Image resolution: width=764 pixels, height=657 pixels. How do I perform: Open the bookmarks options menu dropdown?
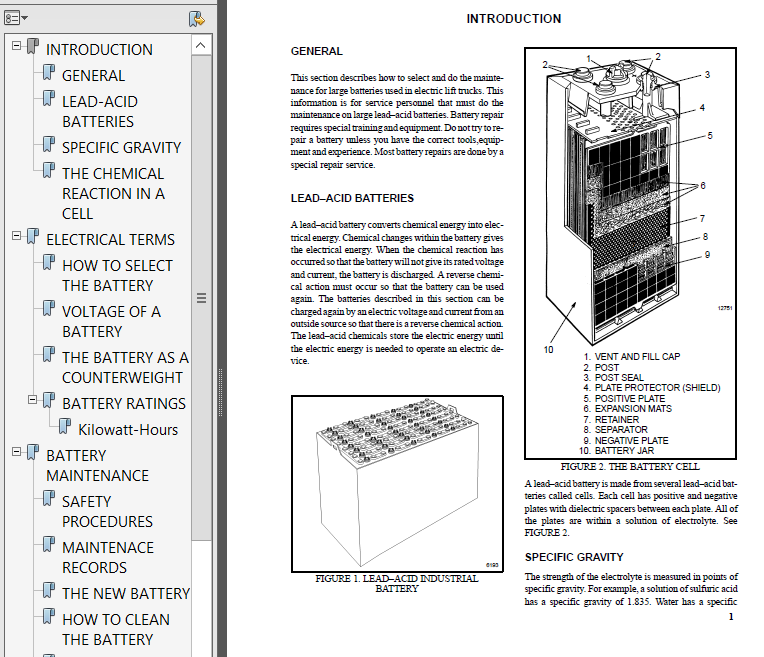[16, 19]
